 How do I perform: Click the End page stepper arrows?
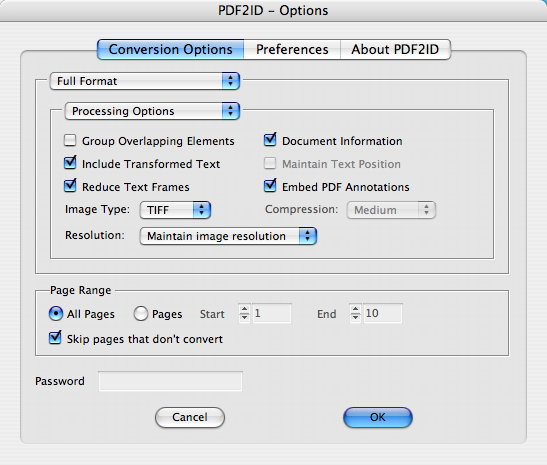point(355,313)
